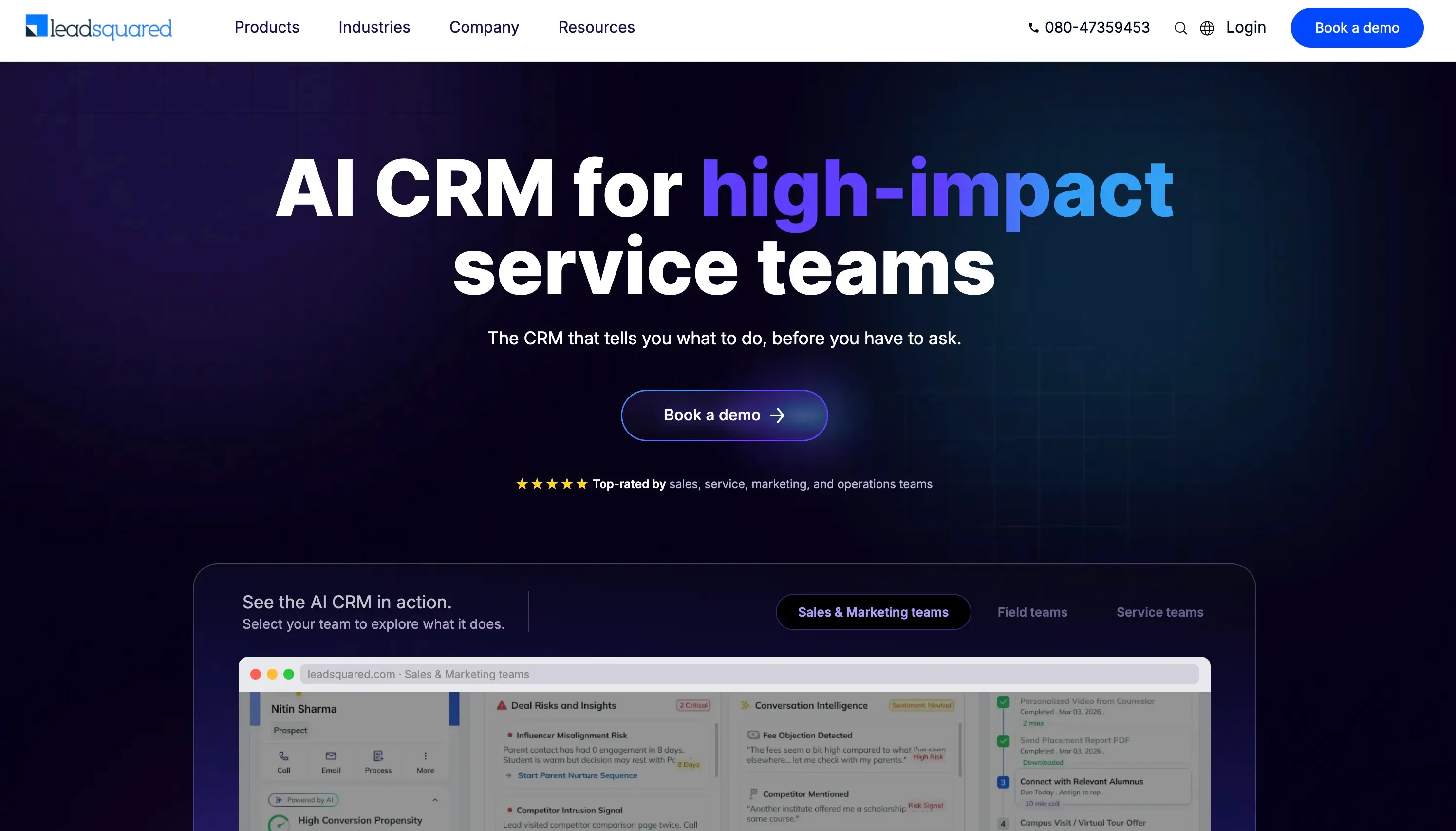
Task: Click the LeadSquared logo
Action: coord(98,27)
